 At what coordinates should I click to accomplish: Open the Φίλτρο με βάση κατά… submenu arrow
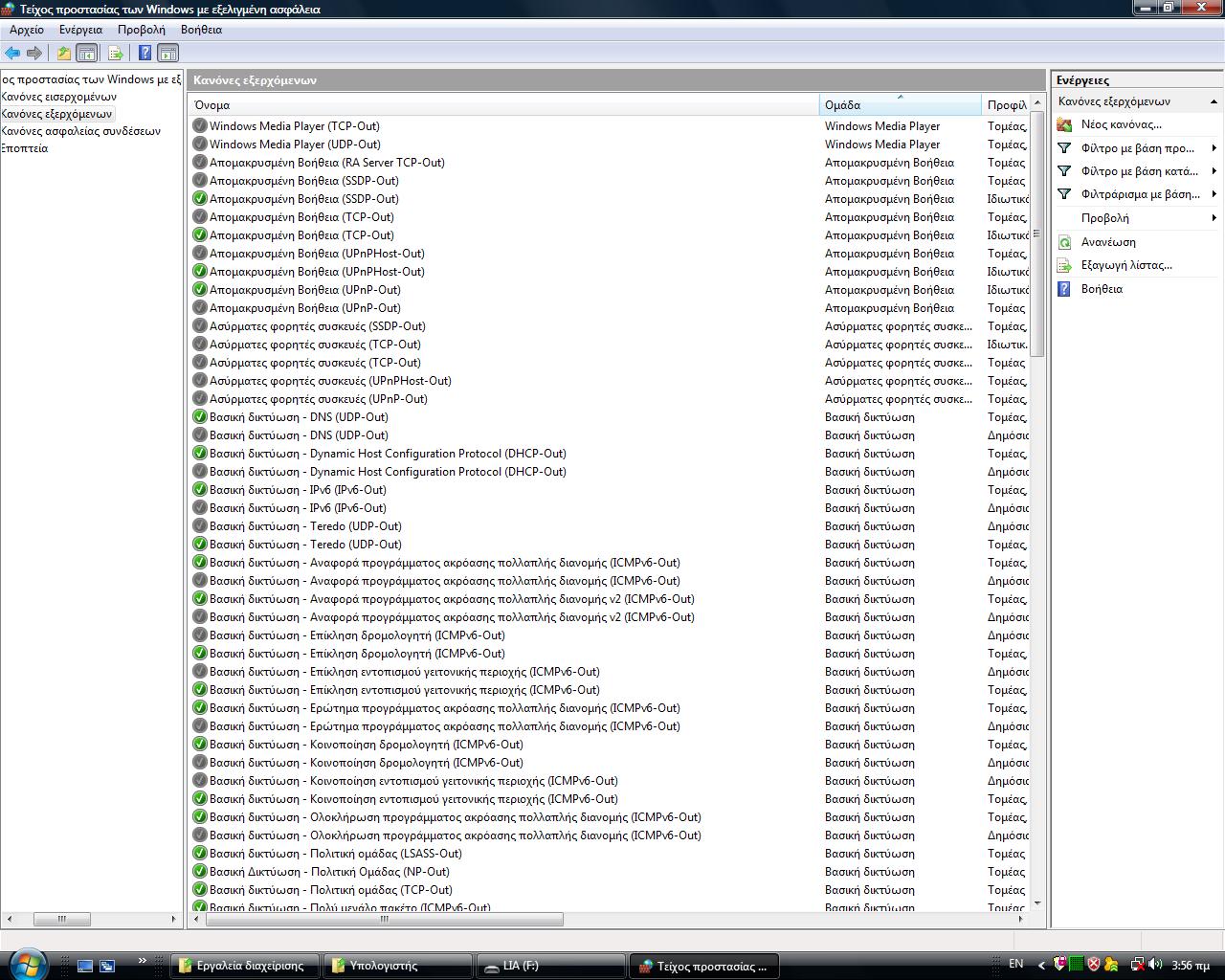click(1214, 171)
